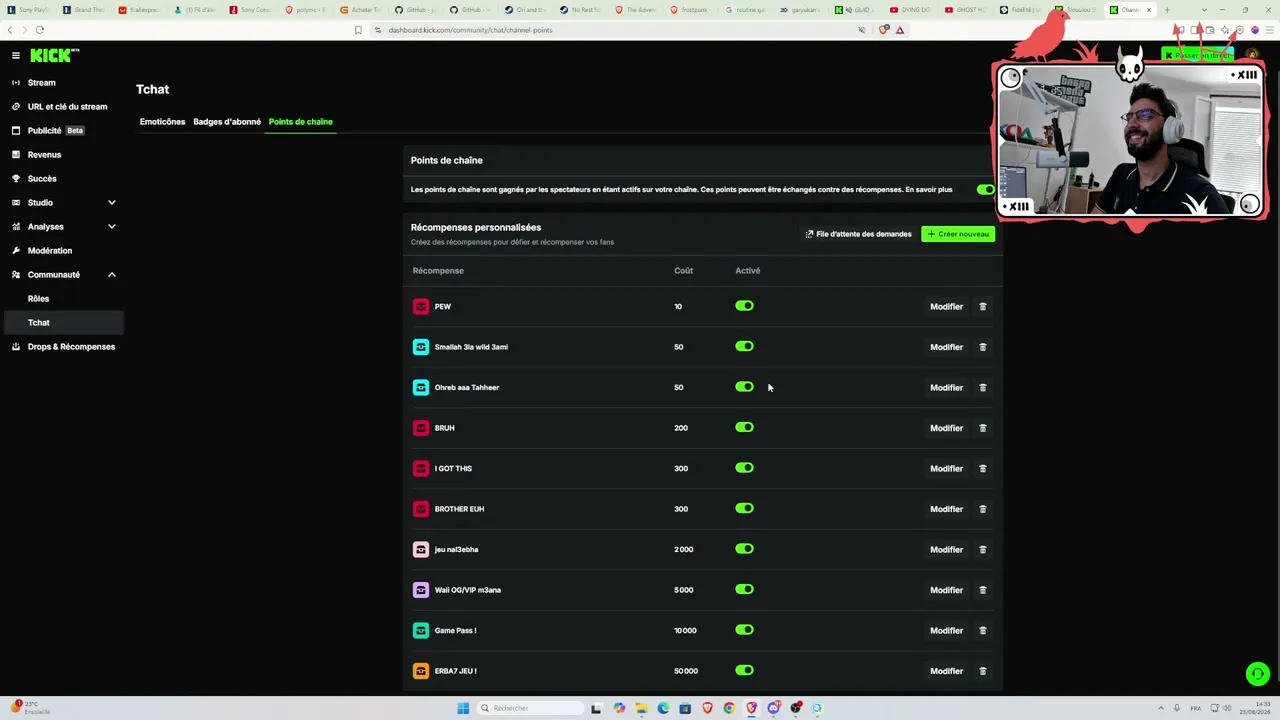
Task: Click the Stream sidebar icon
Action: (16, 83)
